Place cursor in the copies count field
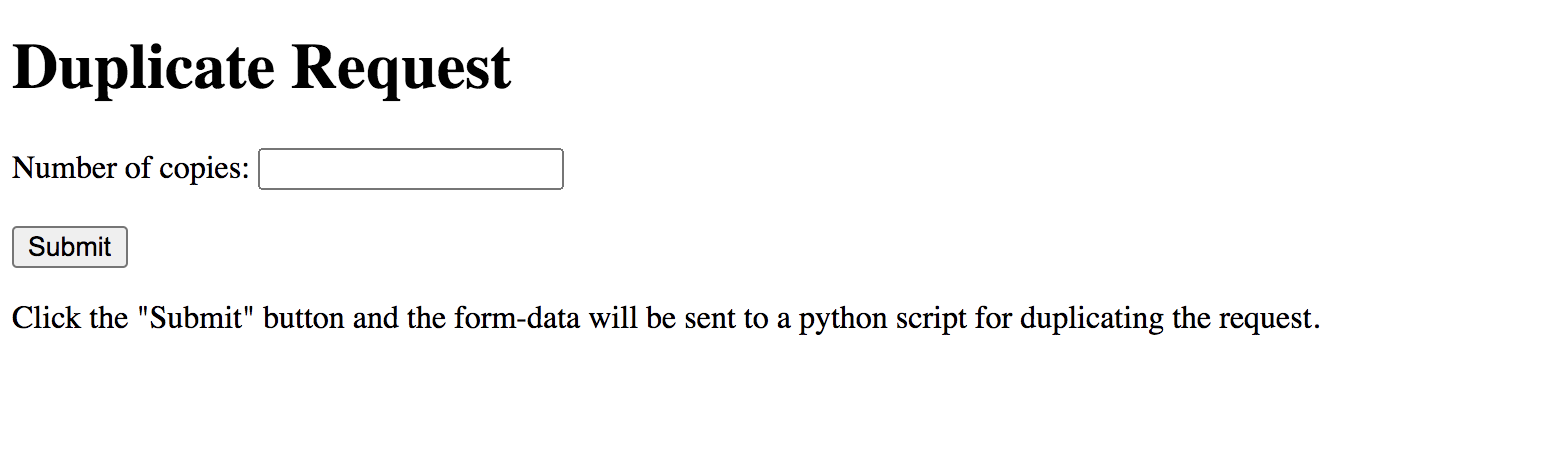The image size is (1566, 454). point(410,169)
